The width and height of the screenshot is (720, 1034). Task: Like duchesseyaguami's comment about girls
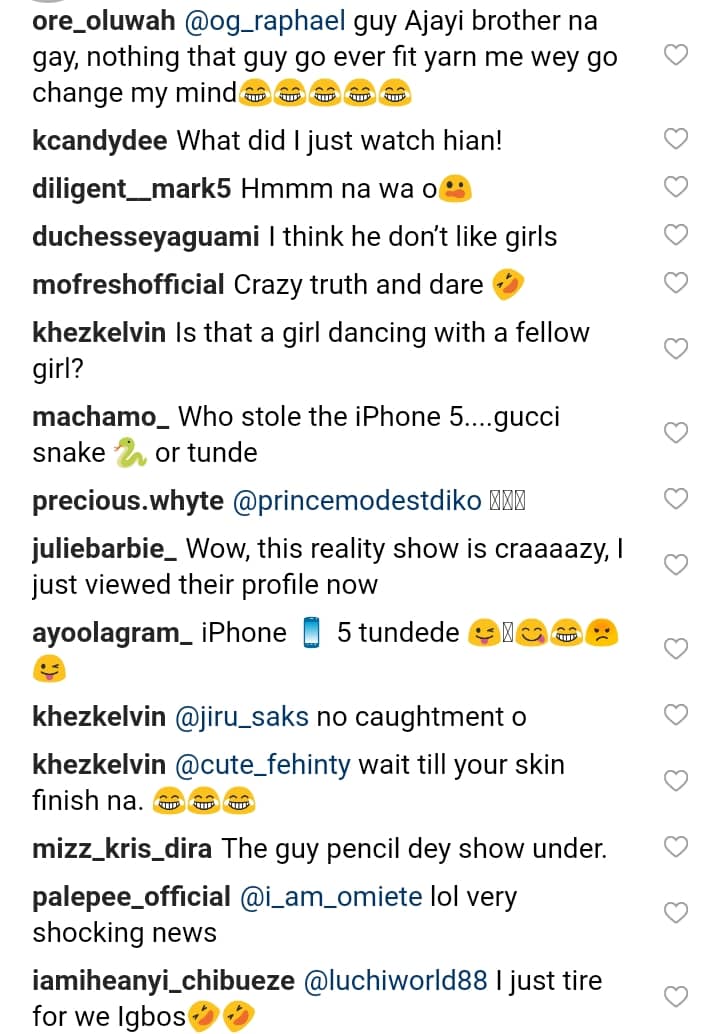click(x=676, y=235)
